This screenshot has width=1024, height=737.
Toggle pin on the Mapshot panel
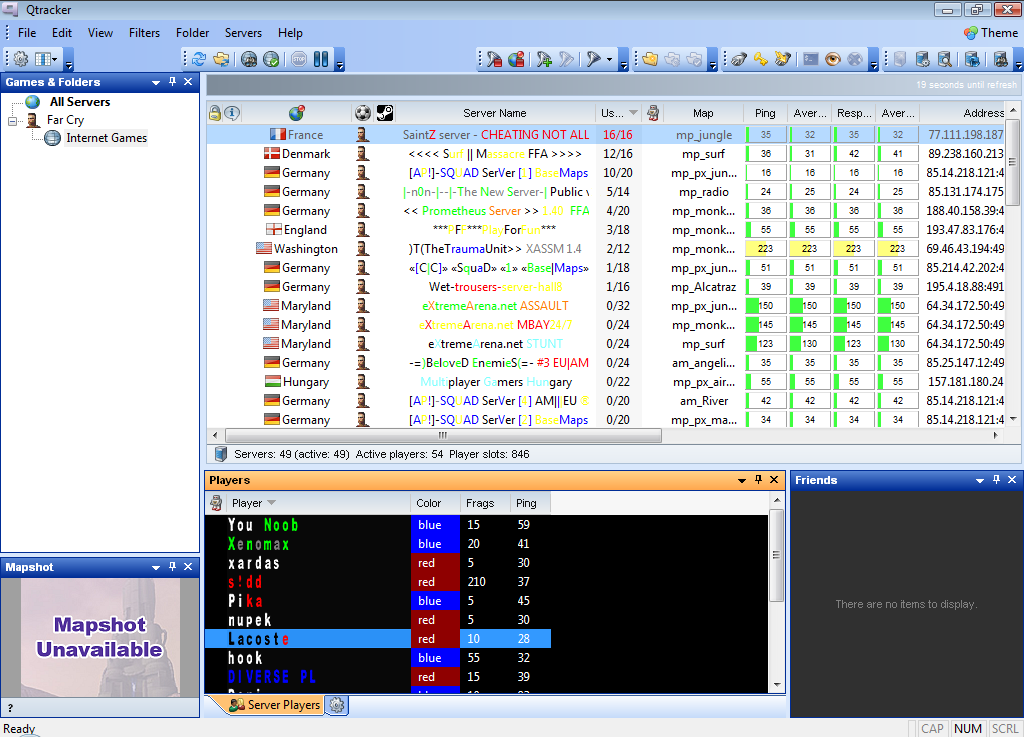click(x=172, y=567)
